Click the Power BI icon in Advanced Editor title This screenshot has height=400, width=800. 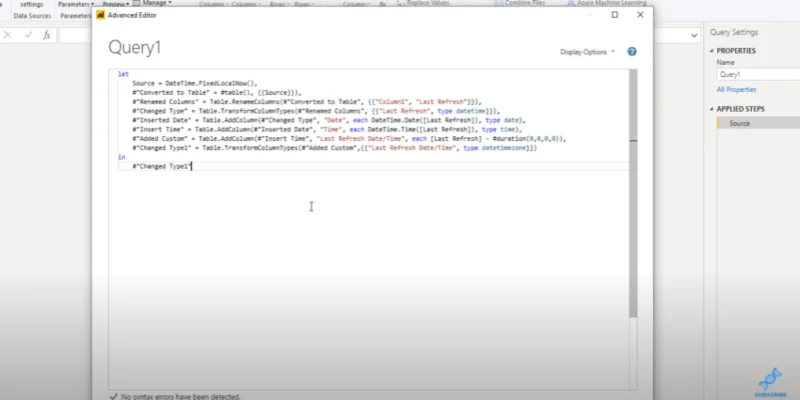[101, 15]
